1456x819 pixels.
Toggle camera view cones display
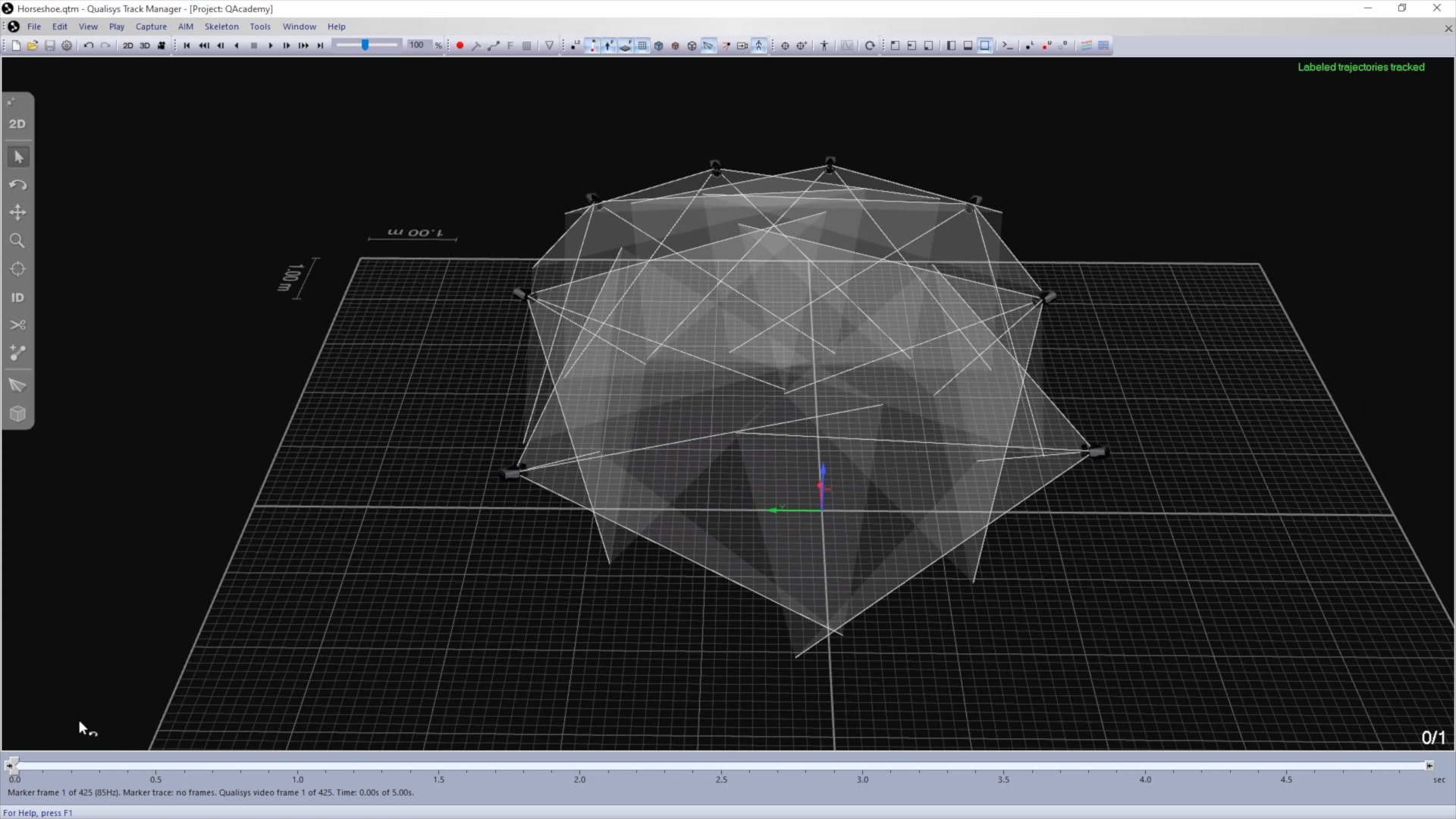(x=708, y=45)
